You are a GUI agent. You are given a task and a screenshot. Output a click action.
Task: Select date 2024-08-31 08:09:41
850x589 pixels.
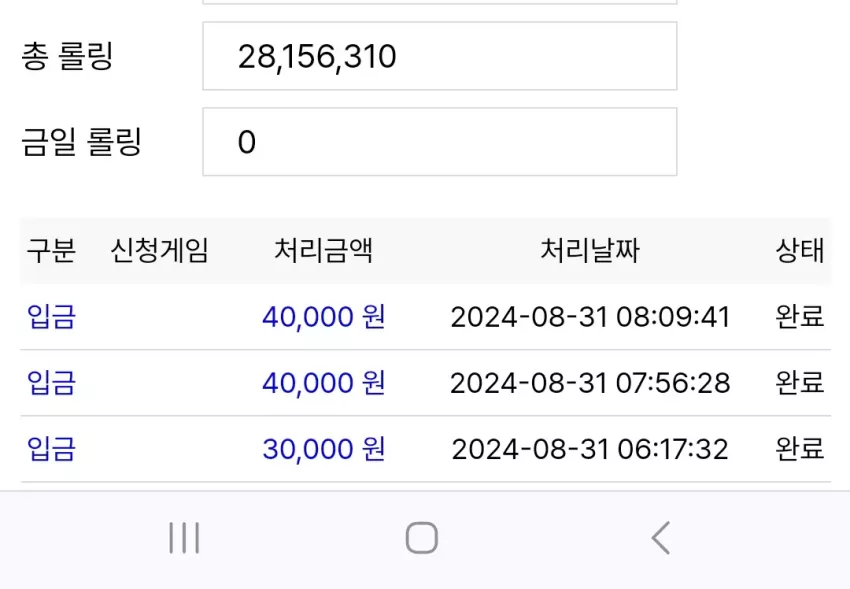(590, 317)
